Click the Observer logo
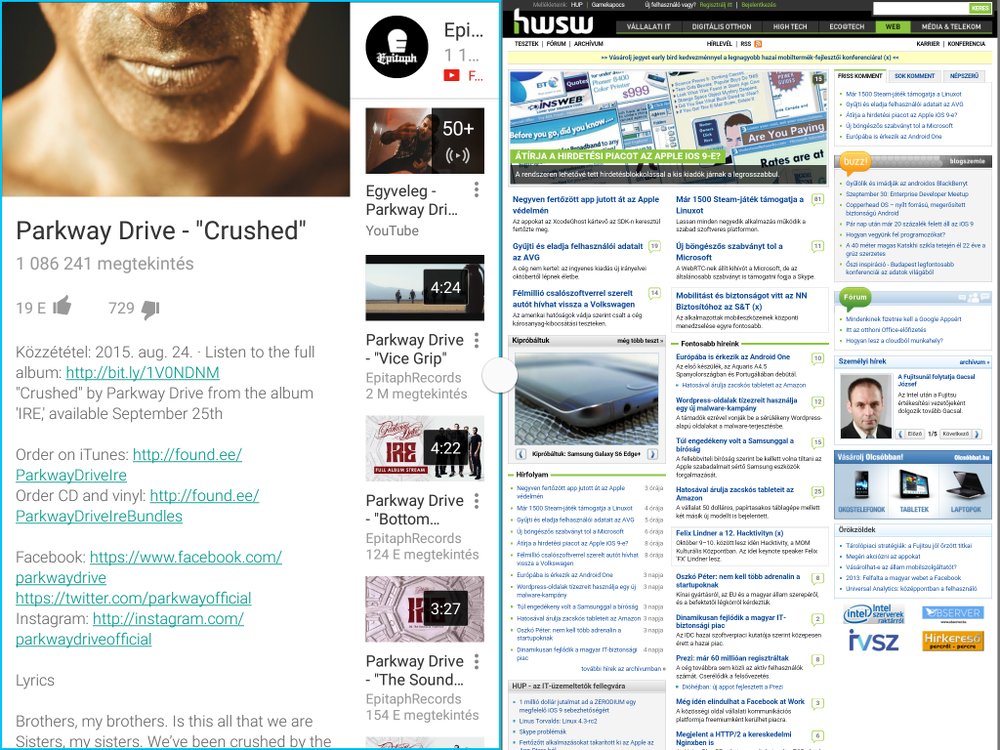1000x750 pixels. pyautogui.click(x=952, y=614)
